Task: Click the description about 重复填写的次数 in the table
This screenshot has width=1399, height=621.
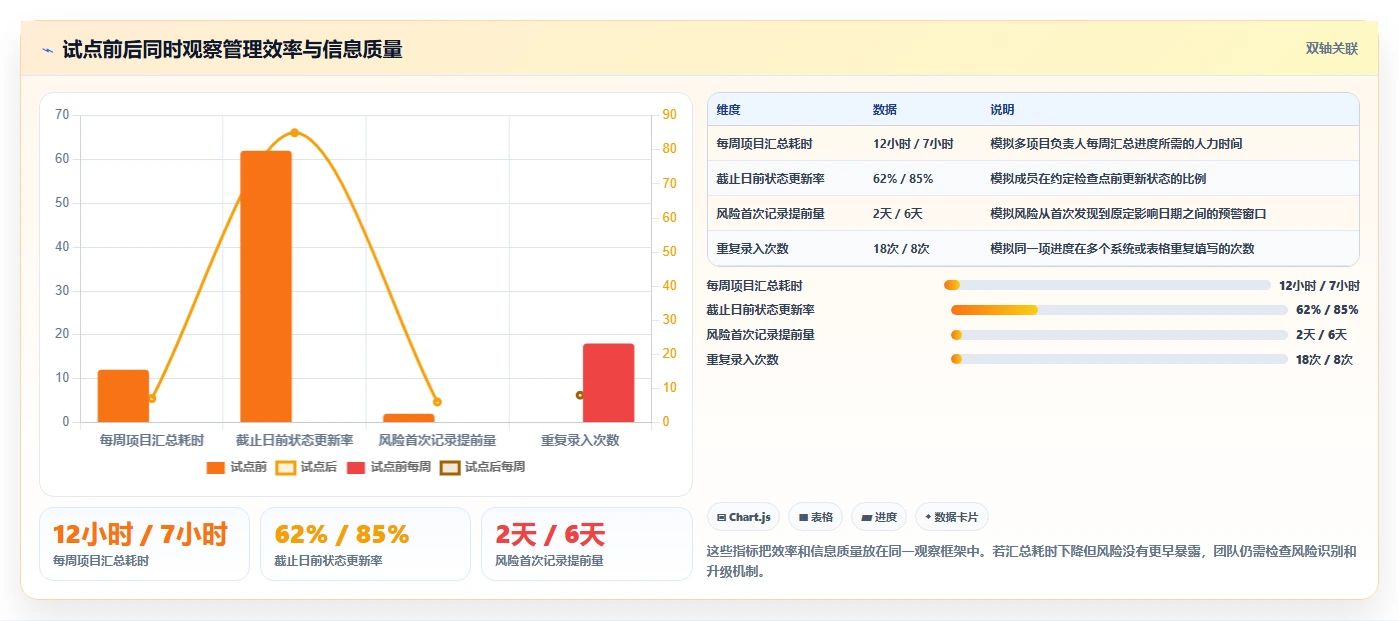Action: click(1122, 249)
